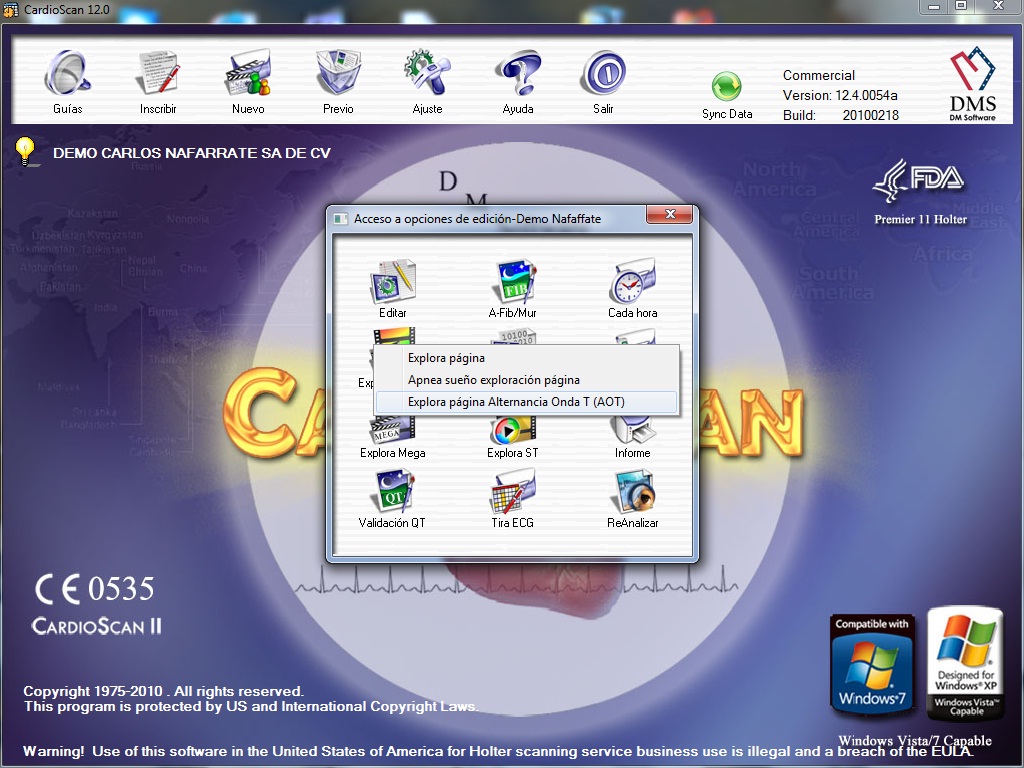The image size is (1024, 768).
Task: Open Ajuste settings icon
Action: pos(427,73)
